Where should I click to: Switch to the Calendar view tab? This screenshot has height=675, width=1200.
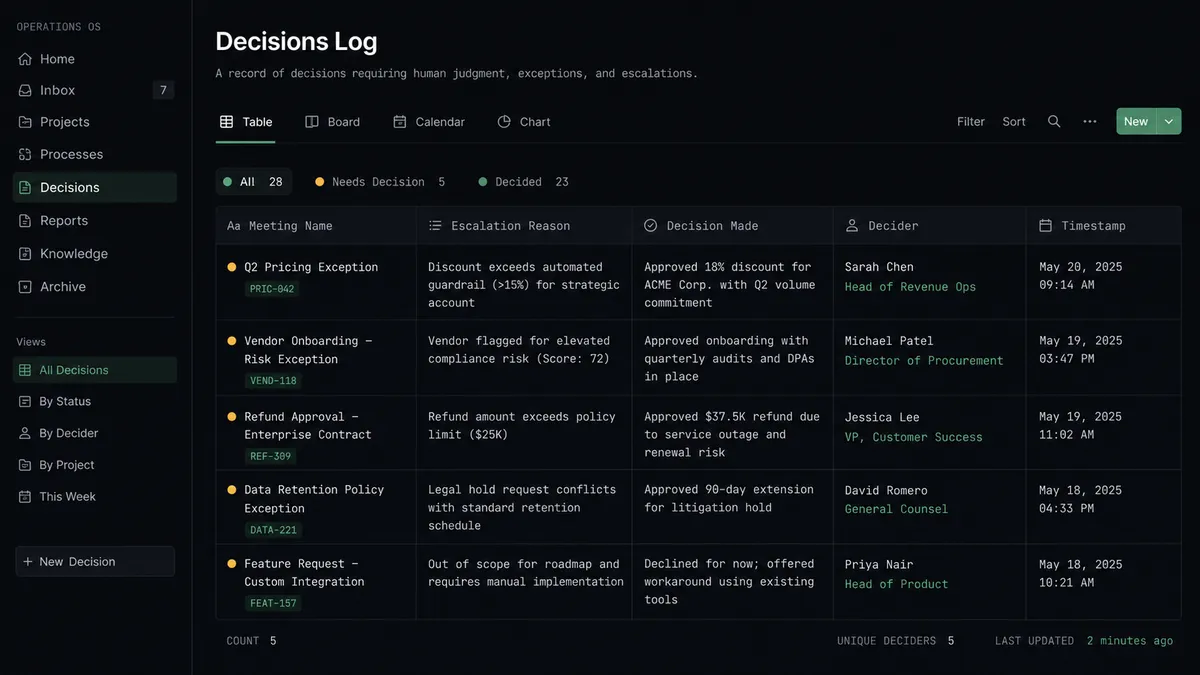pyautogui.click(x=429, y=122)
